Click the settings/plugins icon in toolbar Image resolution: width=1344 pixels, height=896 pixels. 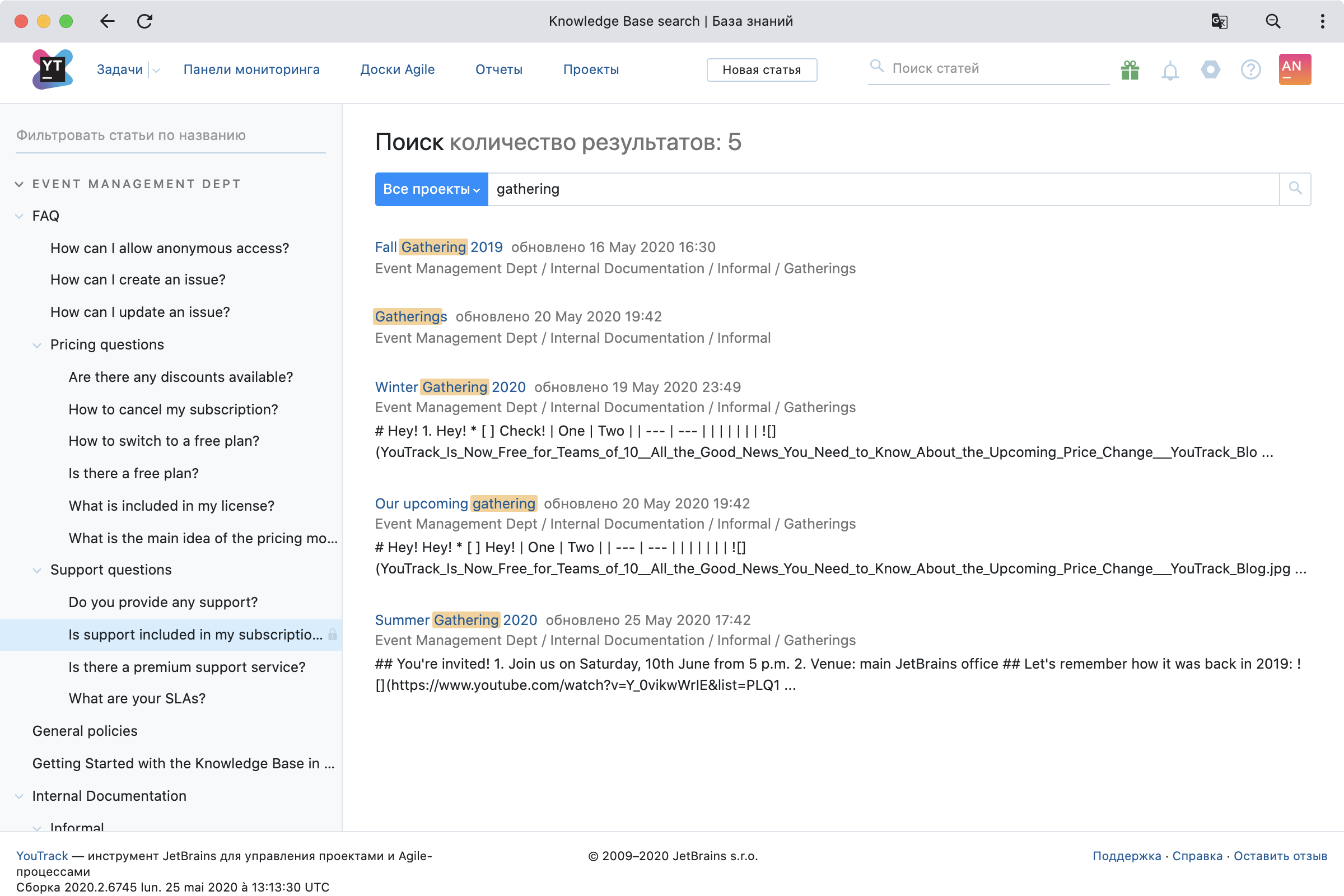click(1210, 69)
